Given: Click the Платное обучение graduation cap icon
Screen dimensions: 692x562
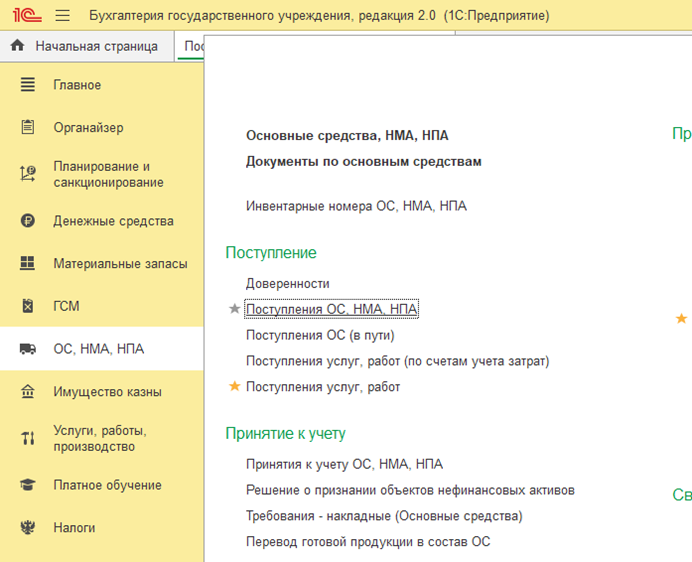Looking at the screenshot, I should (27, 485).
